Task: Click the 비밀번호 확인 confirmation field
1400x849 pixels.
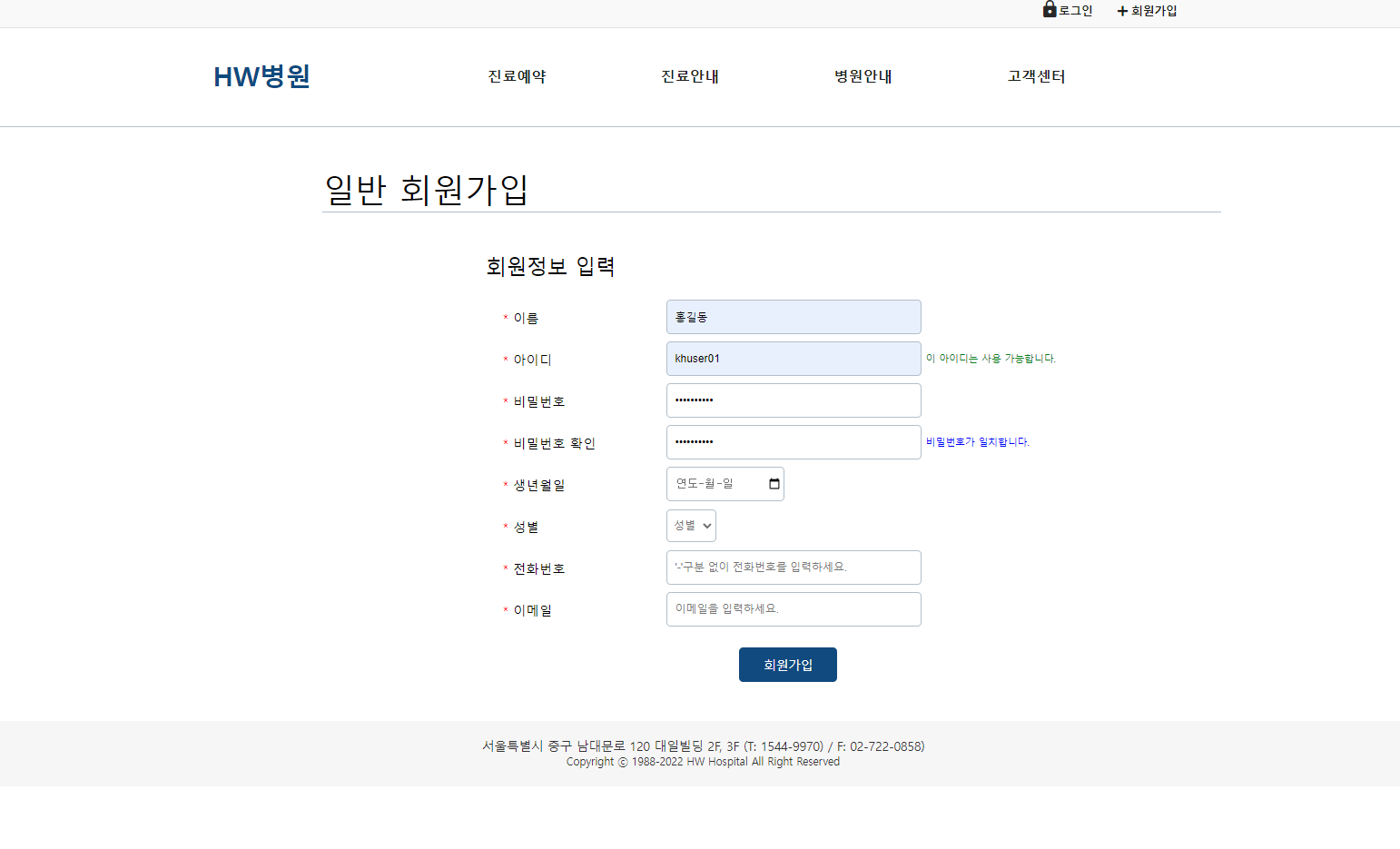Action: pyautogui.click(x=793, y=441)
